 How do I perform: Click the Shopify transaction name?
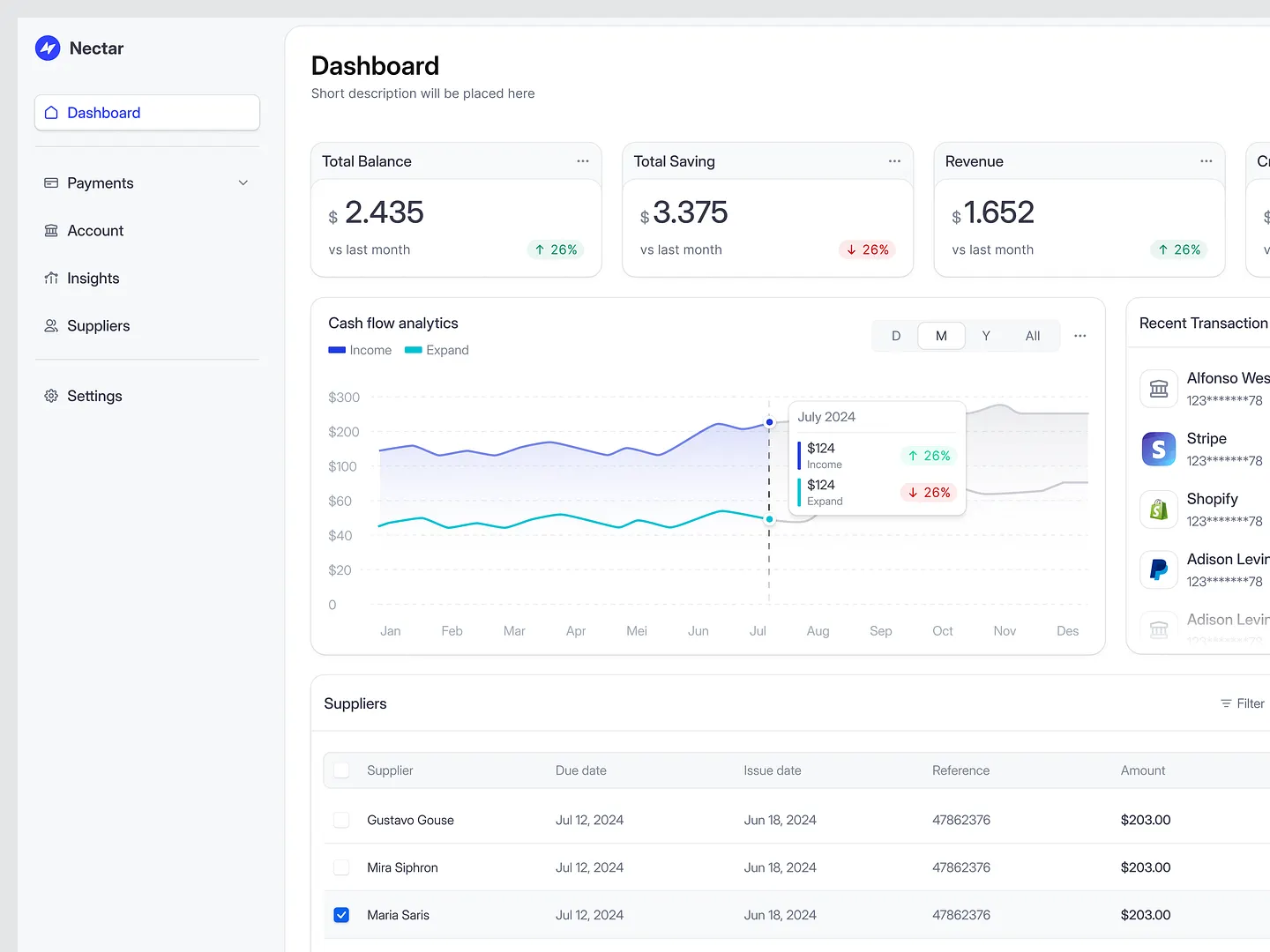[x=1213, y=499]
